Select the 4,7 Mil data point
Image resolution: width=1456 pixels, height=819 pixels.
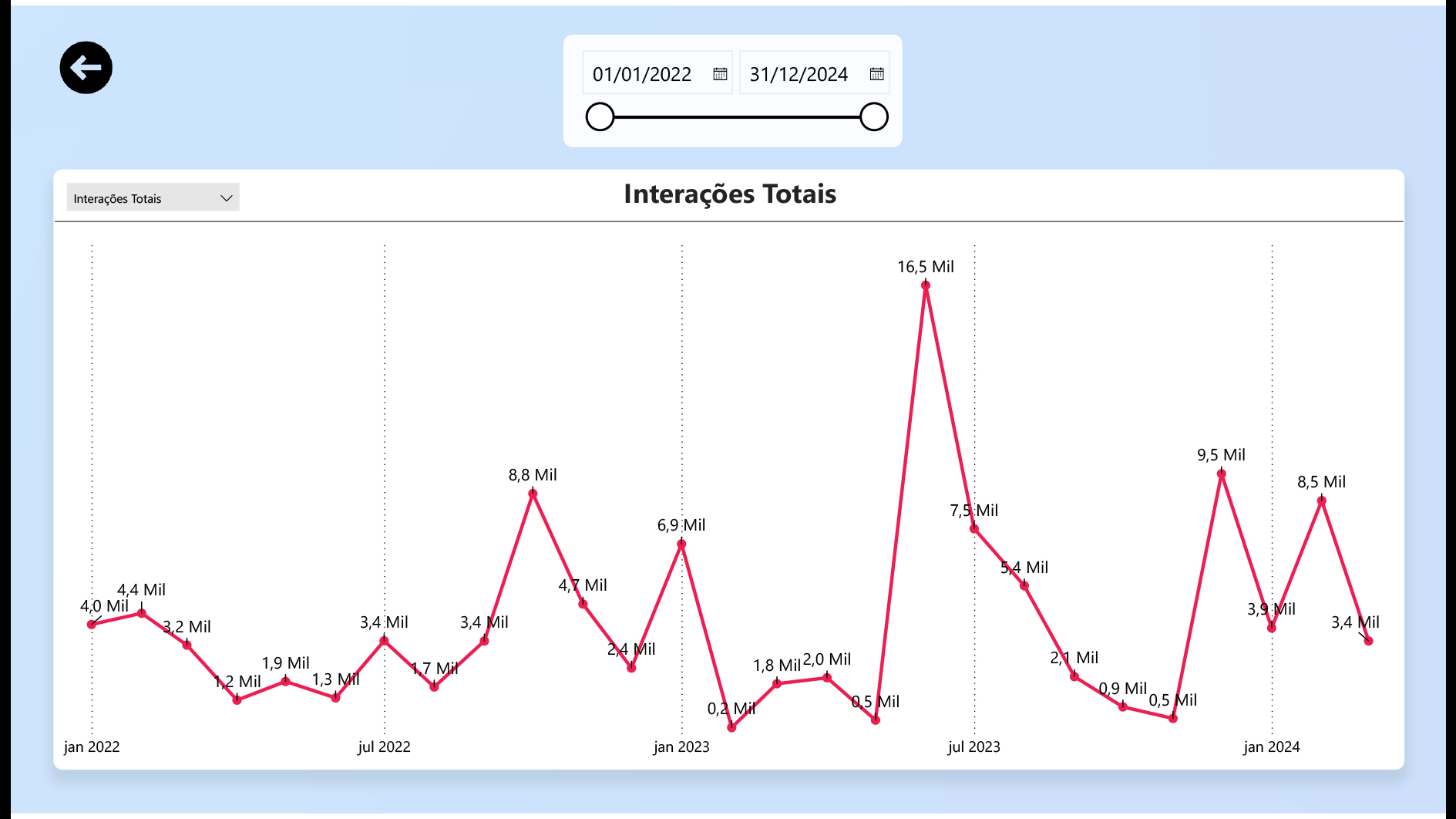[x=583, y=604]
